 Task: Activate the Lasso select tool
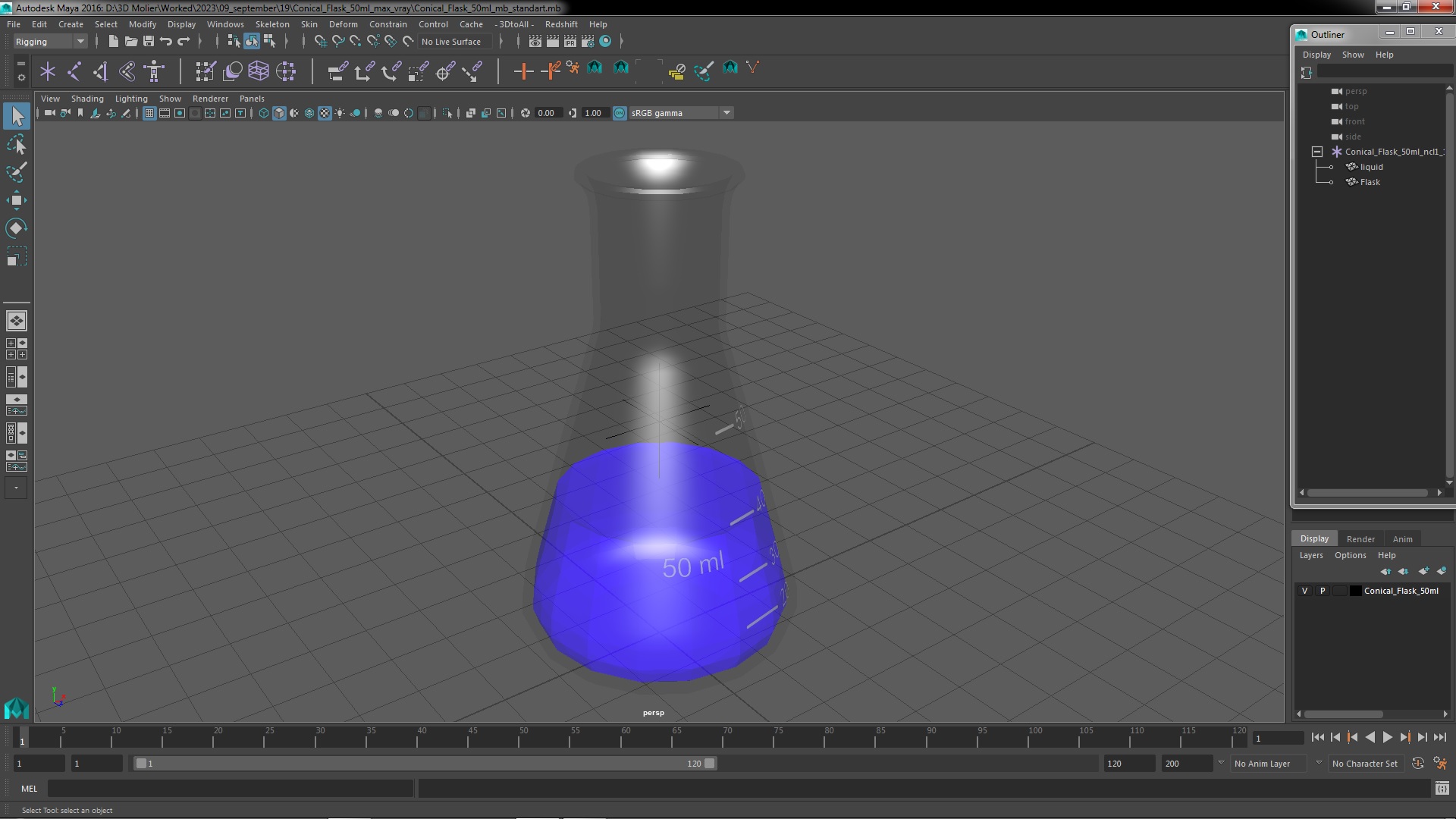pyautogui.click(x=17, y=144)
